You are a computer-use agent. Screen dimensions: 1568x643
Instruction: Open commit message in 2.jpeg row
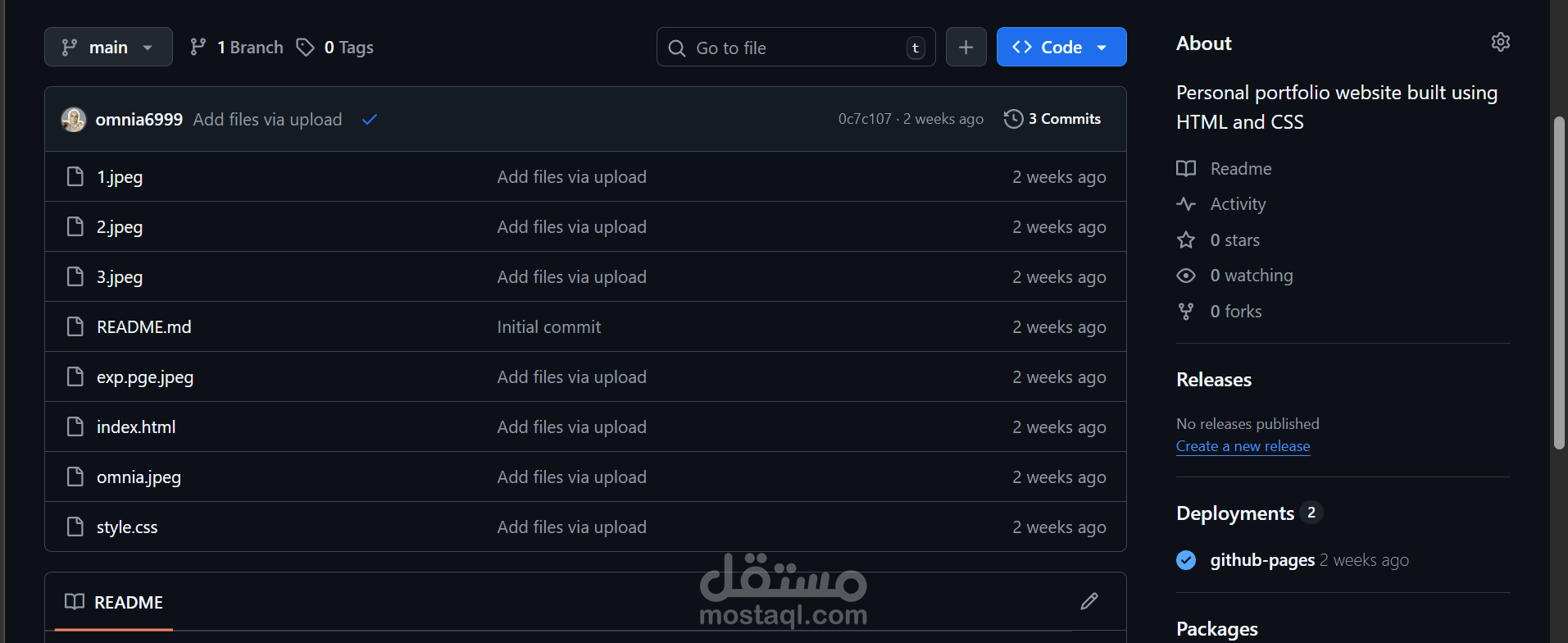(571, 227)
